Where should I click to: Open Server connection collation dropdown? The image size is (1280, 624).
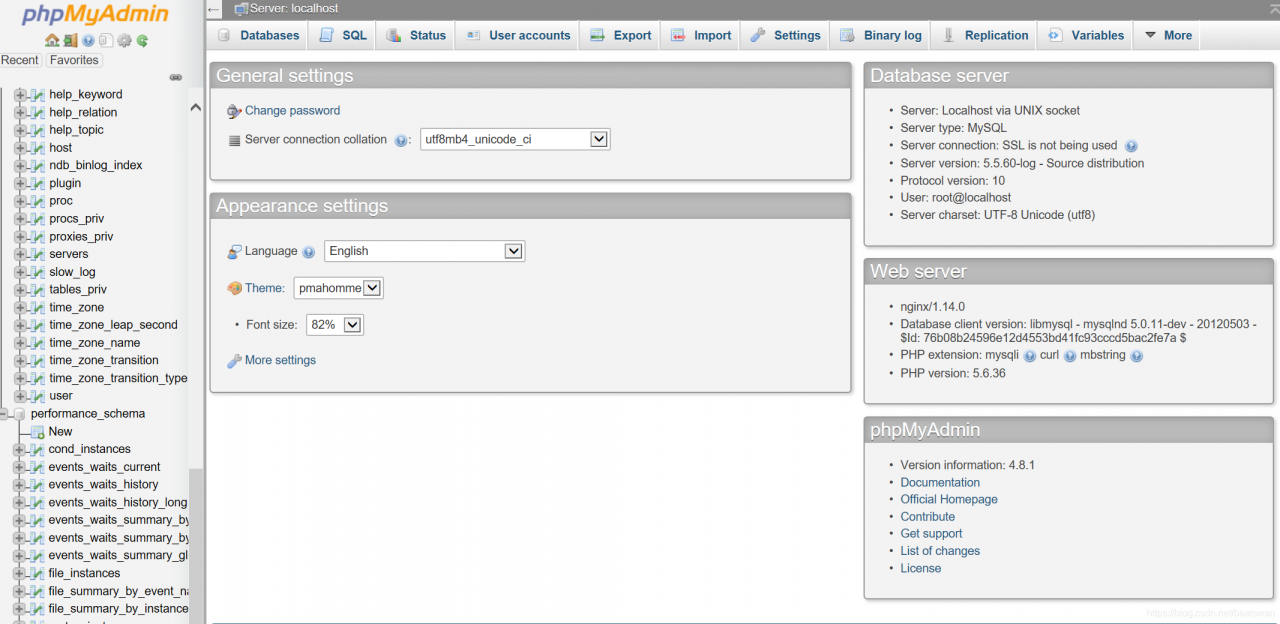[515, 140]
